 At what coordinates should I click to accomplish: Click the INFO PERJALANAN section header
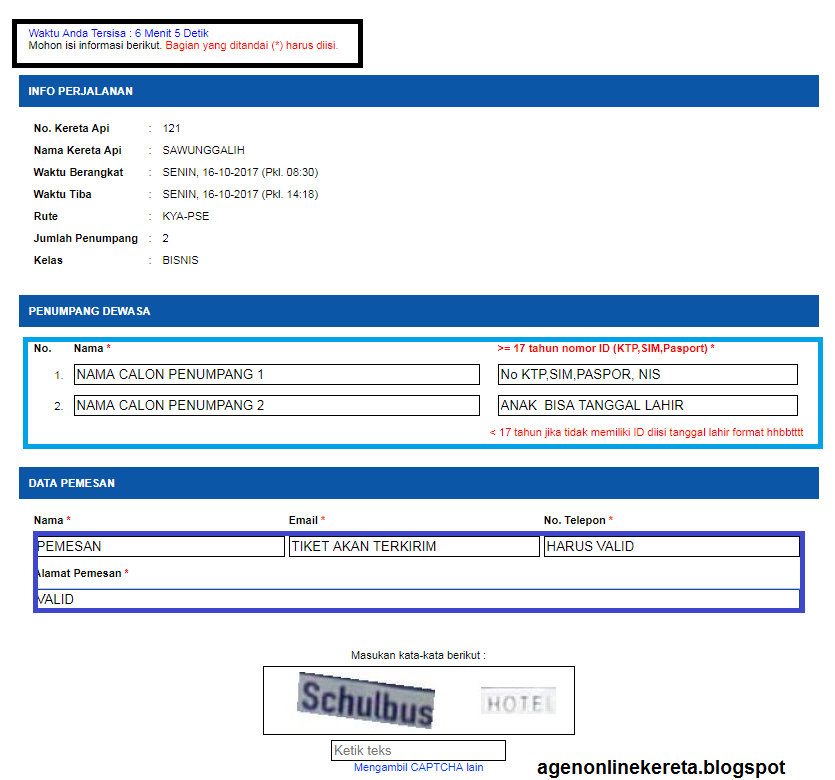(419, 91)
